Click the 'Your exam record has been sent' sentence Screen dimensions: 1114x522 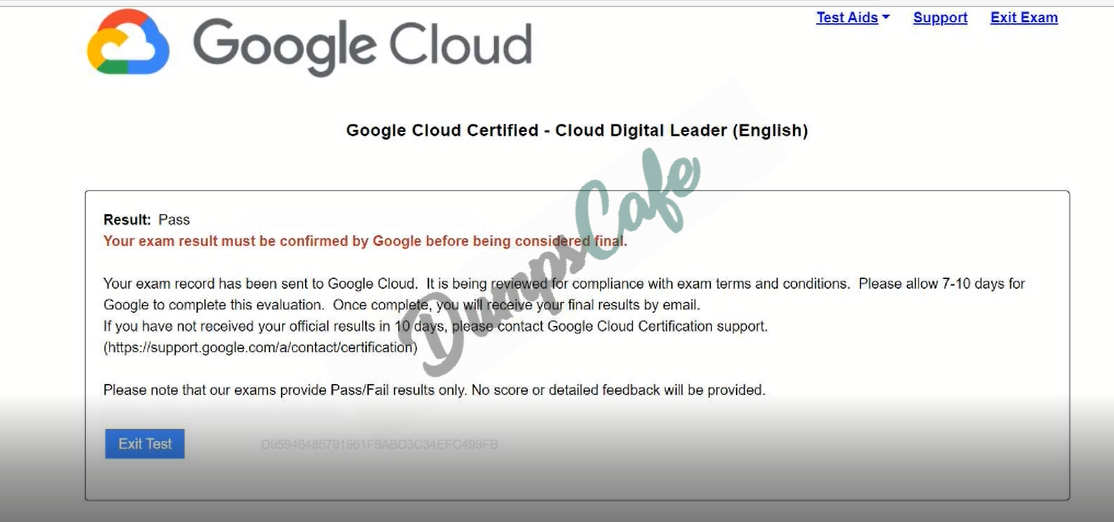point(261,283)
